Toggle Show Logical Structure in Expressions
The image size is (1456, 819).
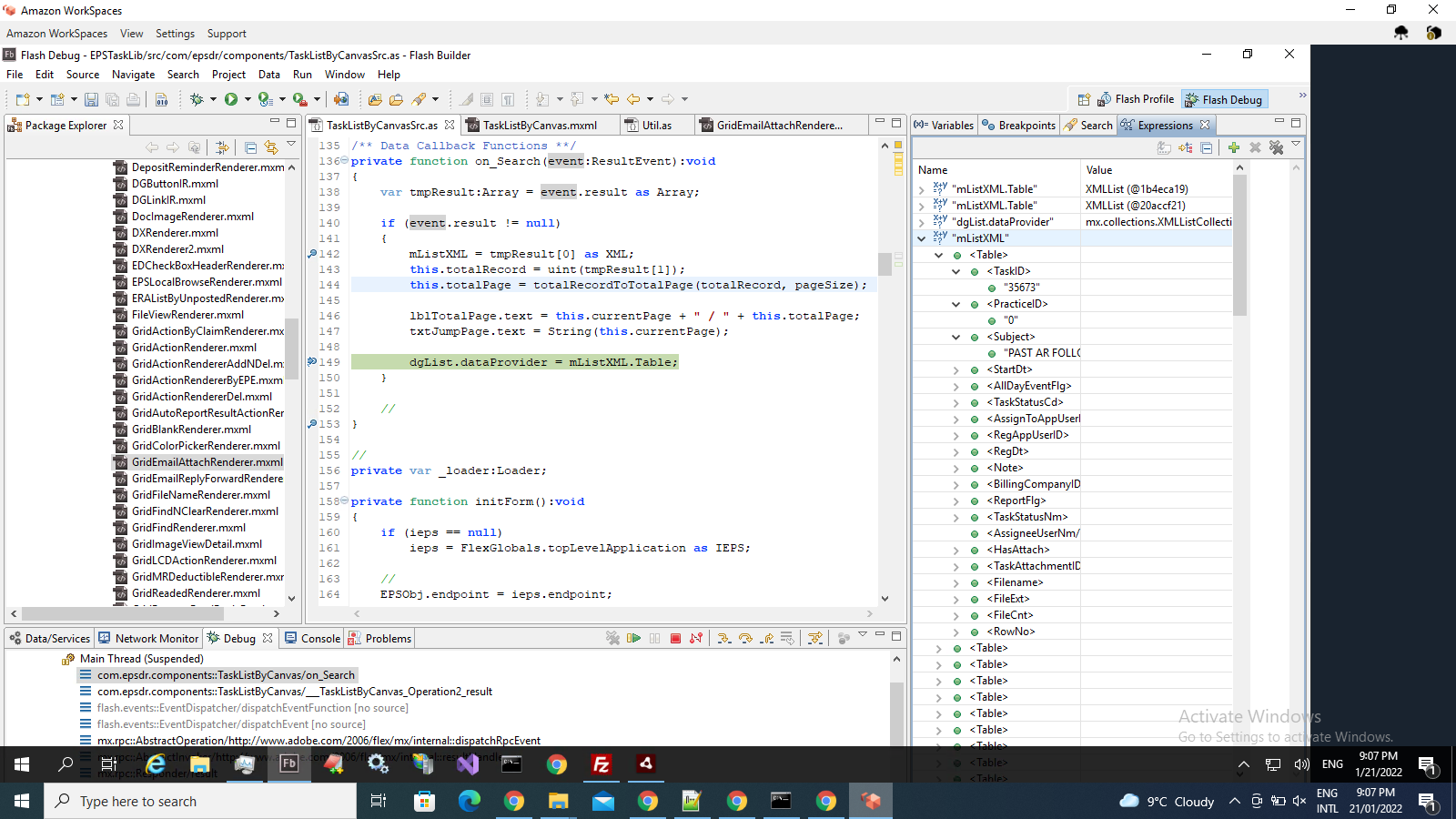[x=1185, y=147]
